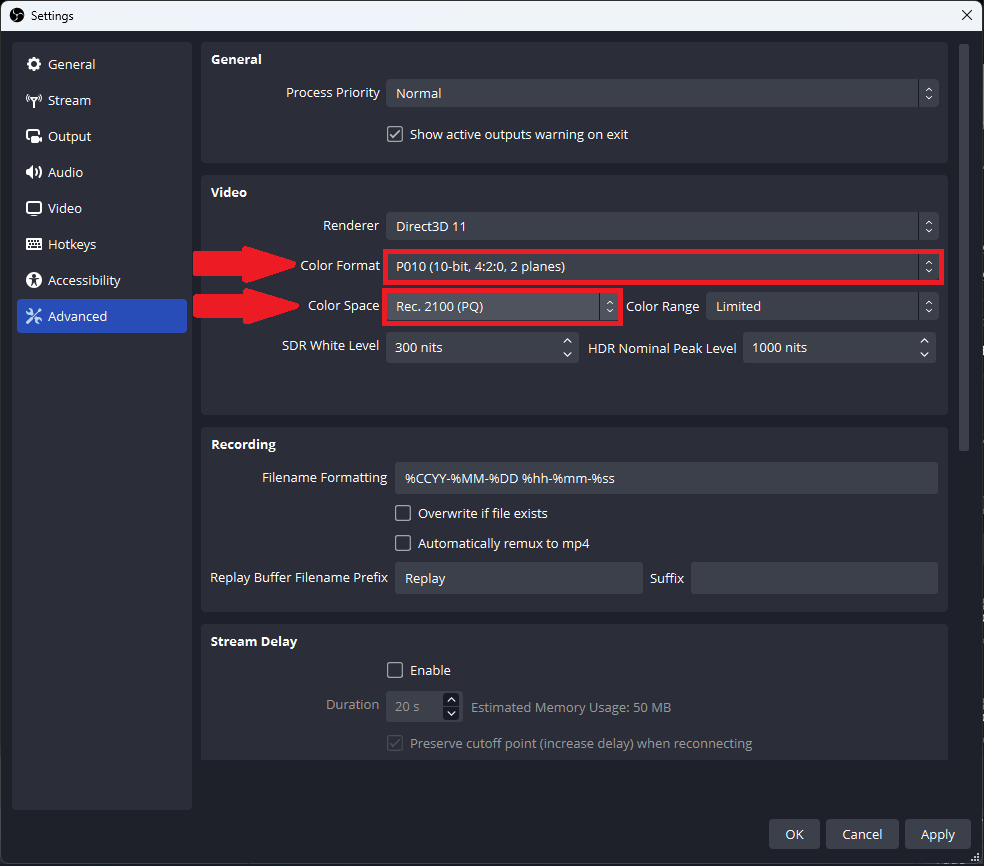Decrease Stream Delay duration
Viewport: 984px width, 866px height.
pyautogui.click(x=451, y=714)
